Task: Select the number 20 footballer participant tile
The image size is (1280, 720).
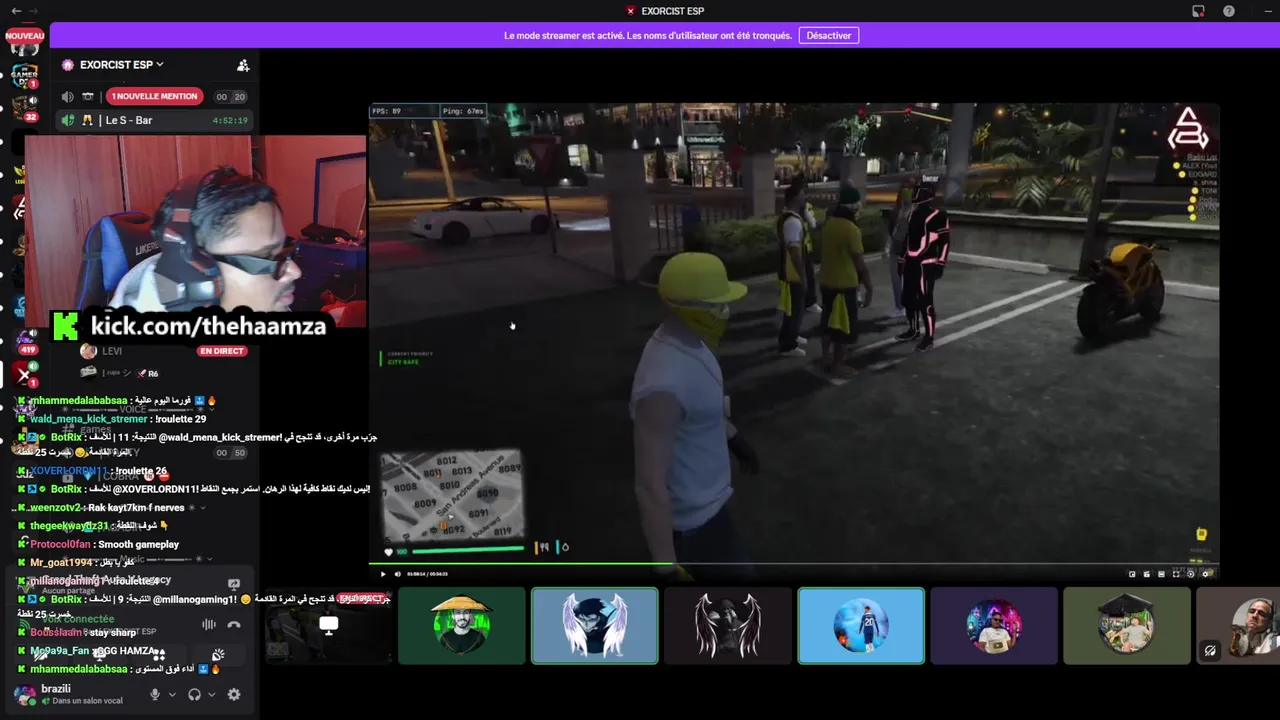Action: click(x=861, y=626)
